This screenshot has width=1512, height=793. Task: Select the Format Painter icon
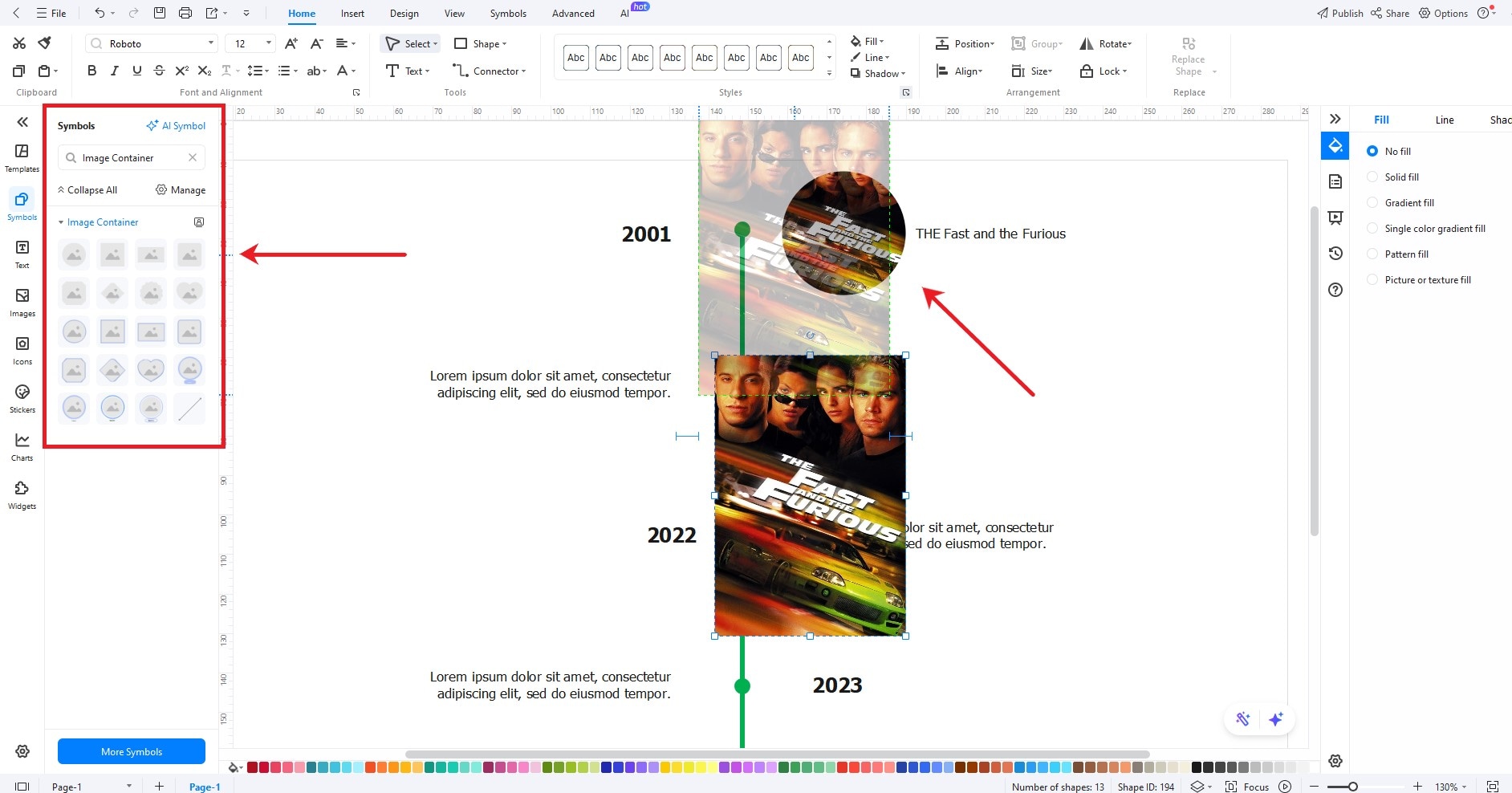point(45,43)
